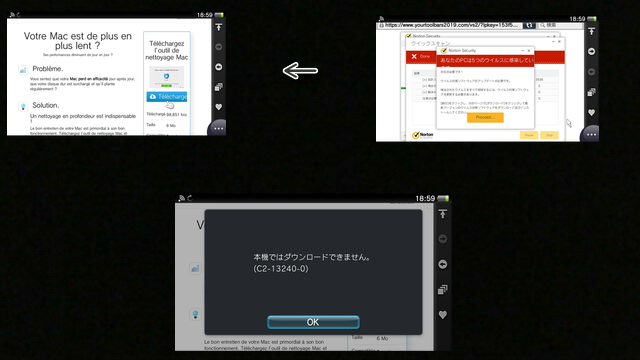Click greyed back arrow in Norton page sidebar

pos(591,72)
